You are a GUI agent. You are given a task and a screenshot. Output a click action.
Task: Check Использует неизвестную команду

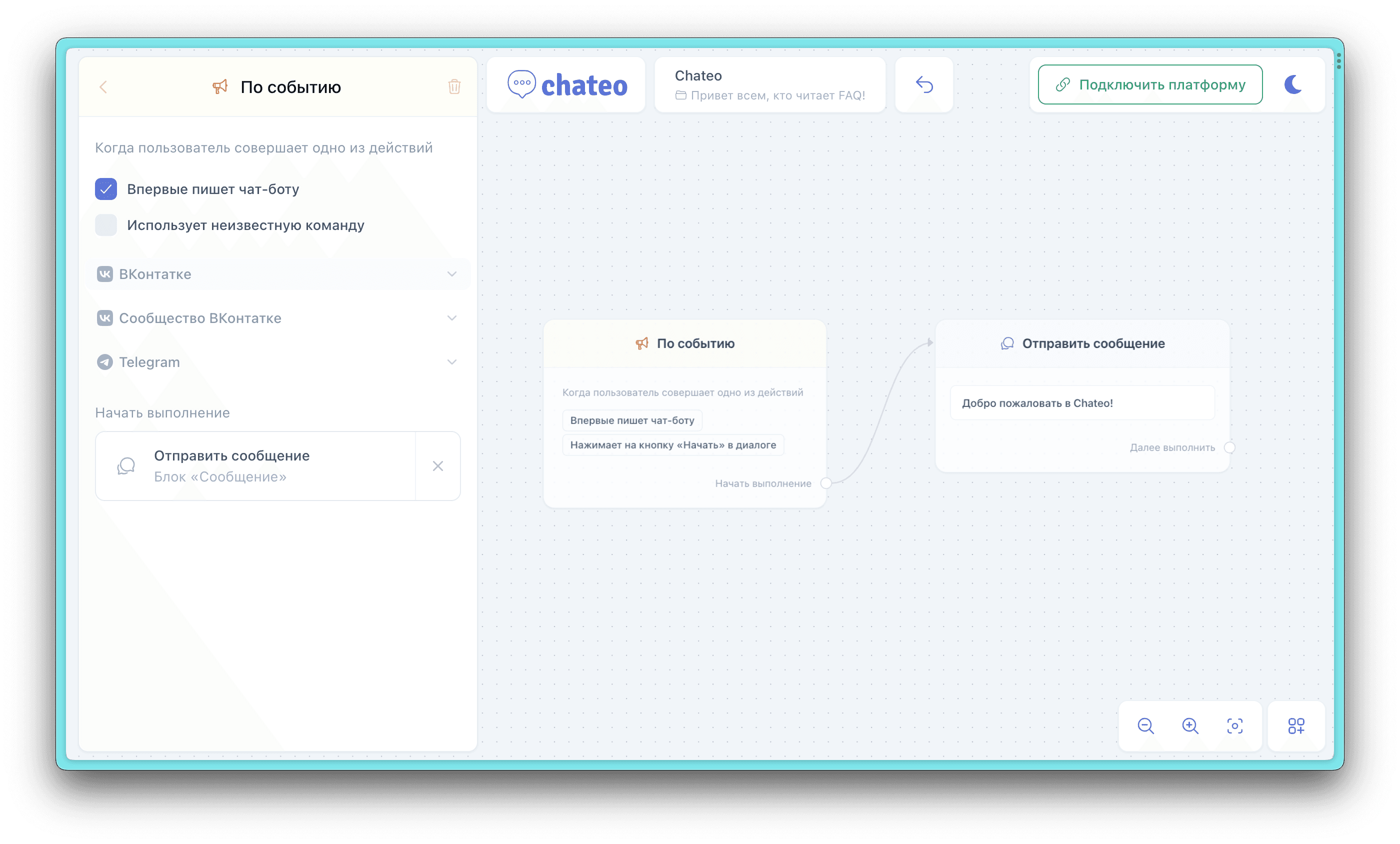(106, 225)
